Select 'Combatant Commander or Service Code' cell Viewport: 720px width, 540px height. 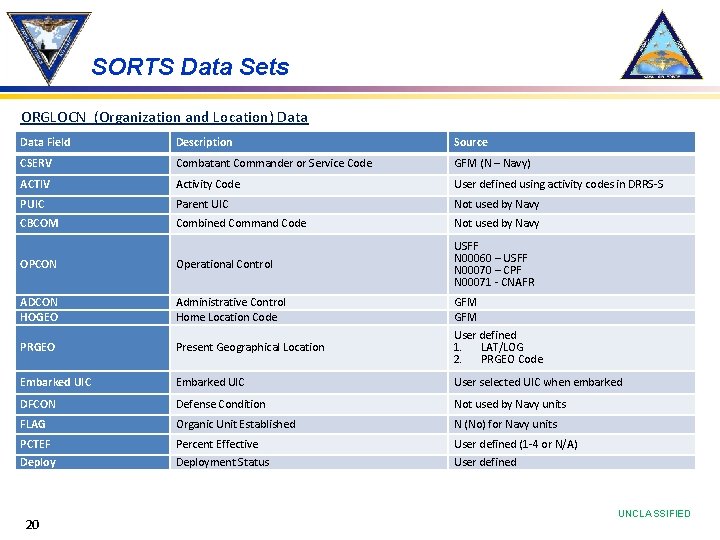coord(309,164)
